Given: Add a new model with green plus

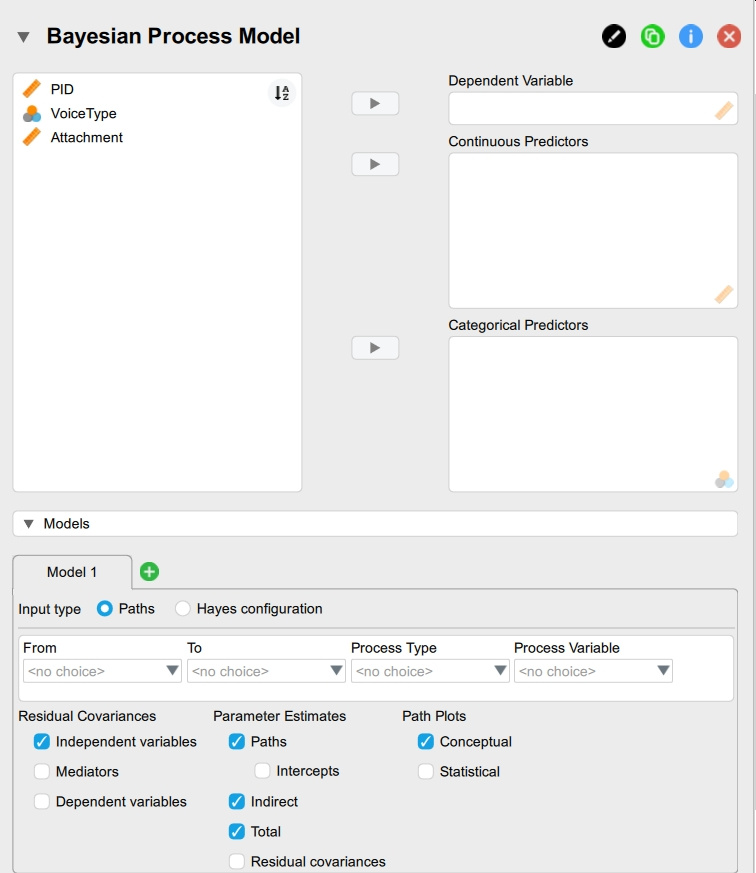Looking at the screenshot, I should (x=149, y=572).
